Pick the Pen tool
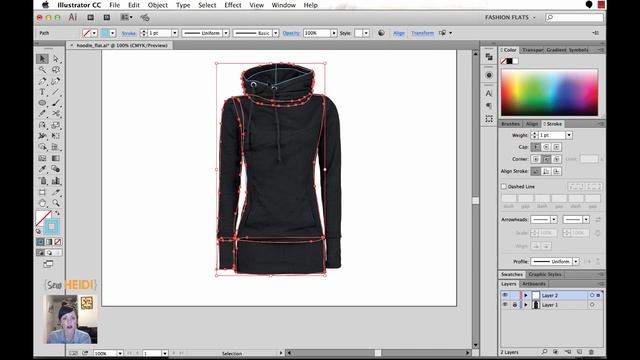640x360 pixels. click(42, 81)
